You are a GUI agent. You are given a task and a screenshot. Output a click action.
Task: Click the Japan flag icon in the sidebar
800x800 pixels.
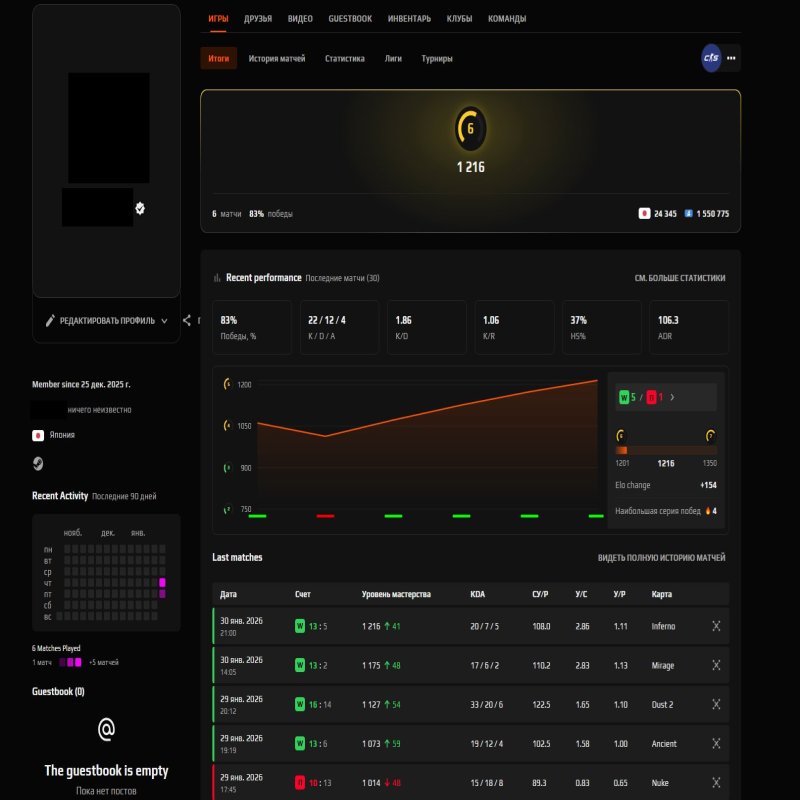[37, 434]
